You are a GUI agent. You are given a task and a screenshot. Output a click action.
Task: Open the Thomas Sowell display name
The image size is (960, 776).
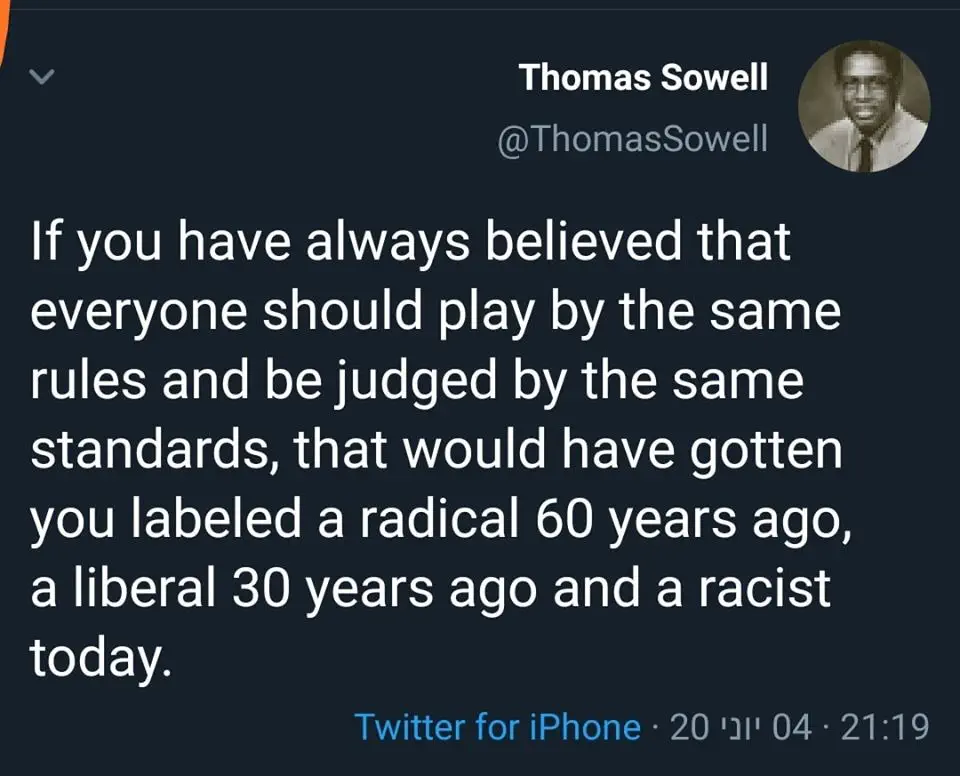[x=644, y=77]
